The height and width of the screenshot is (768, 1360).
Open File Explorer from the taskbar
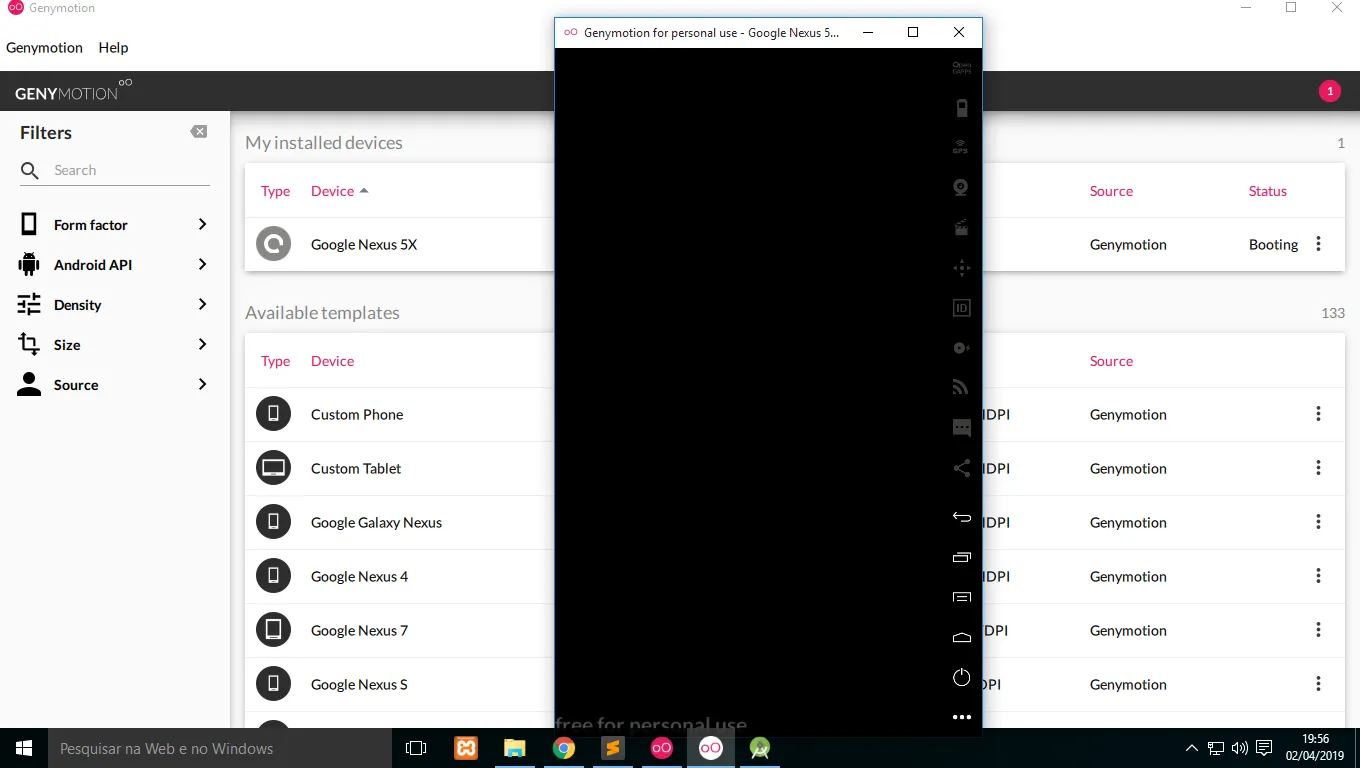515,748
